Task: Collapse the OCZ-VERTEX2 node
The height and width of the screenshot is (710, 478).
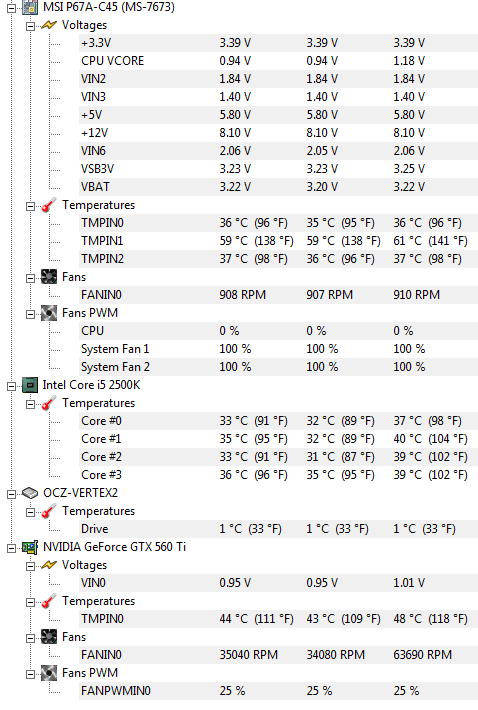Action: pos(11,494)
